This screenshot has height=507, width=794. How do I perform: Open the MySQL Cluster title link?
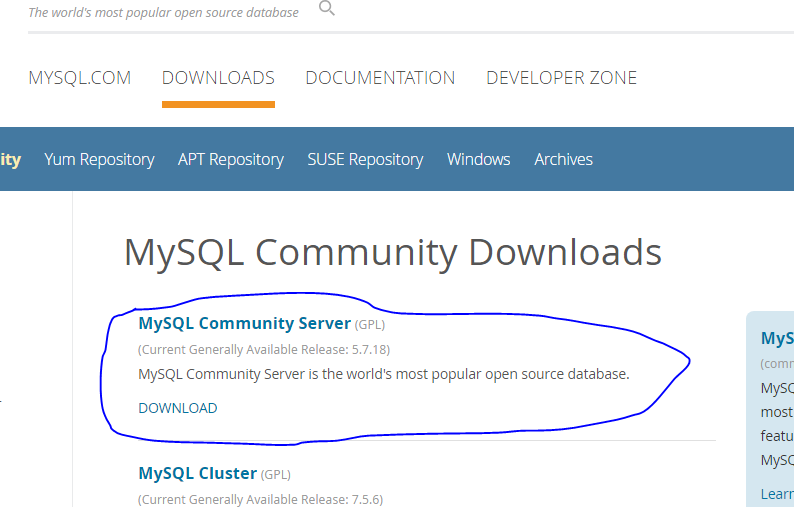(197, 473)
